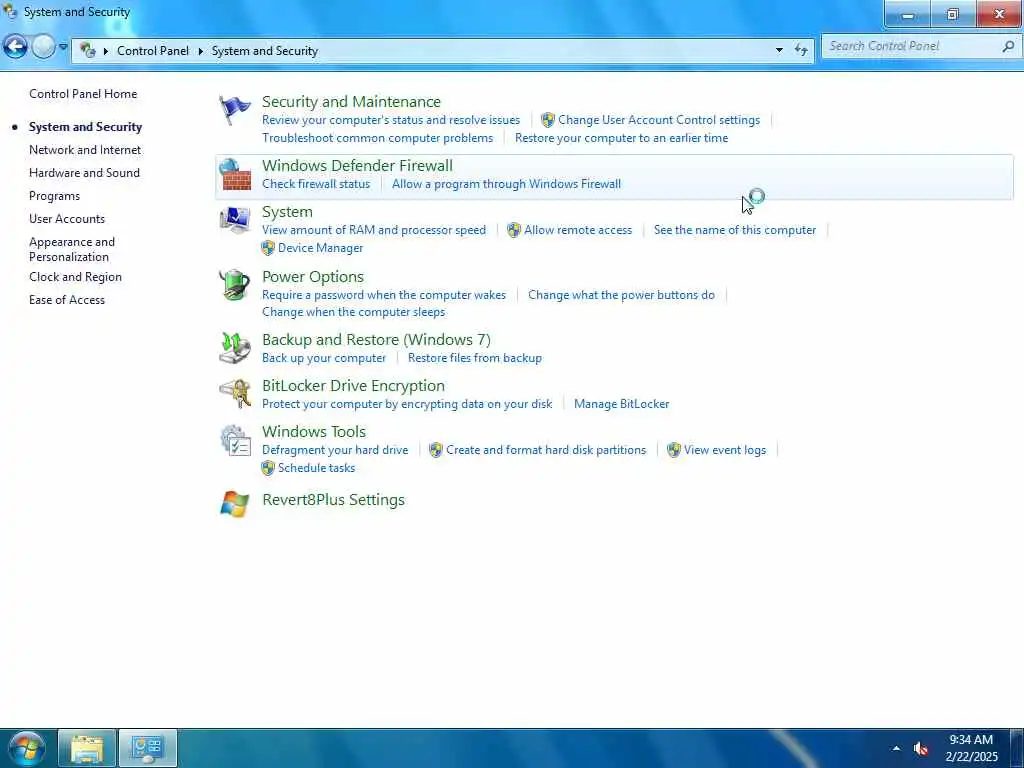Click Check firewall status link

pos(316,184)
